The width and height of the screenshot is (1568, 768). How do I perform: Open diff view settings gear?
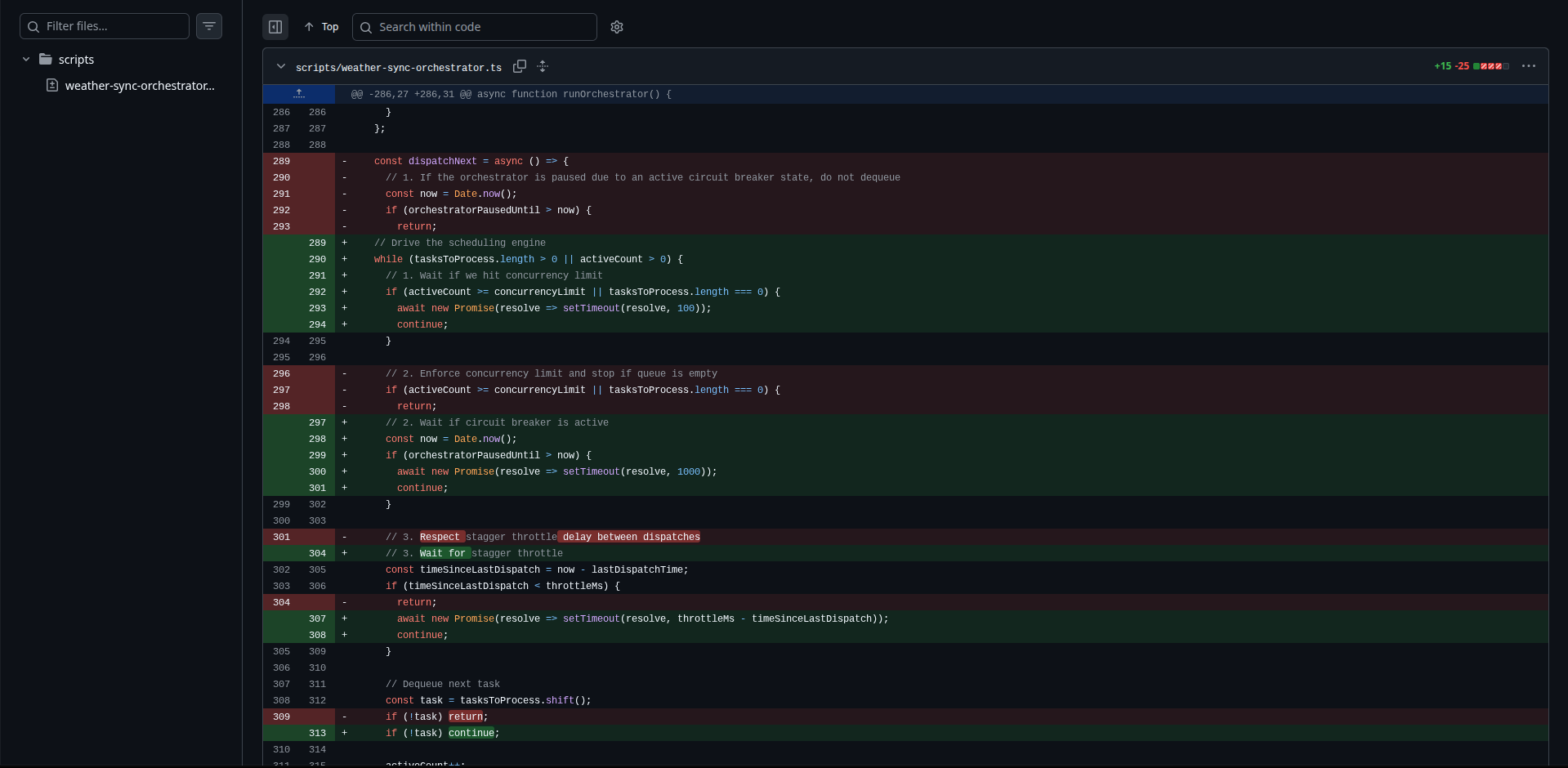point(617,27)
